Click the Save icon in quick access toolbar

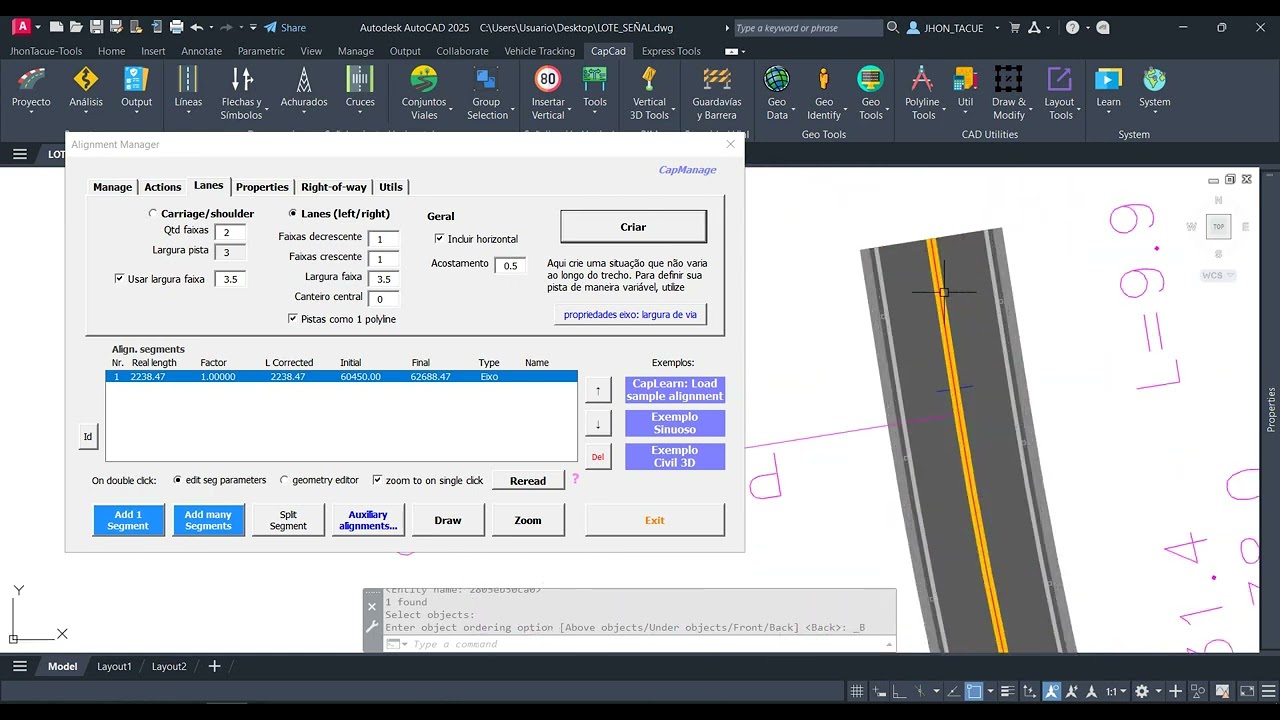[x=96, y=27]
